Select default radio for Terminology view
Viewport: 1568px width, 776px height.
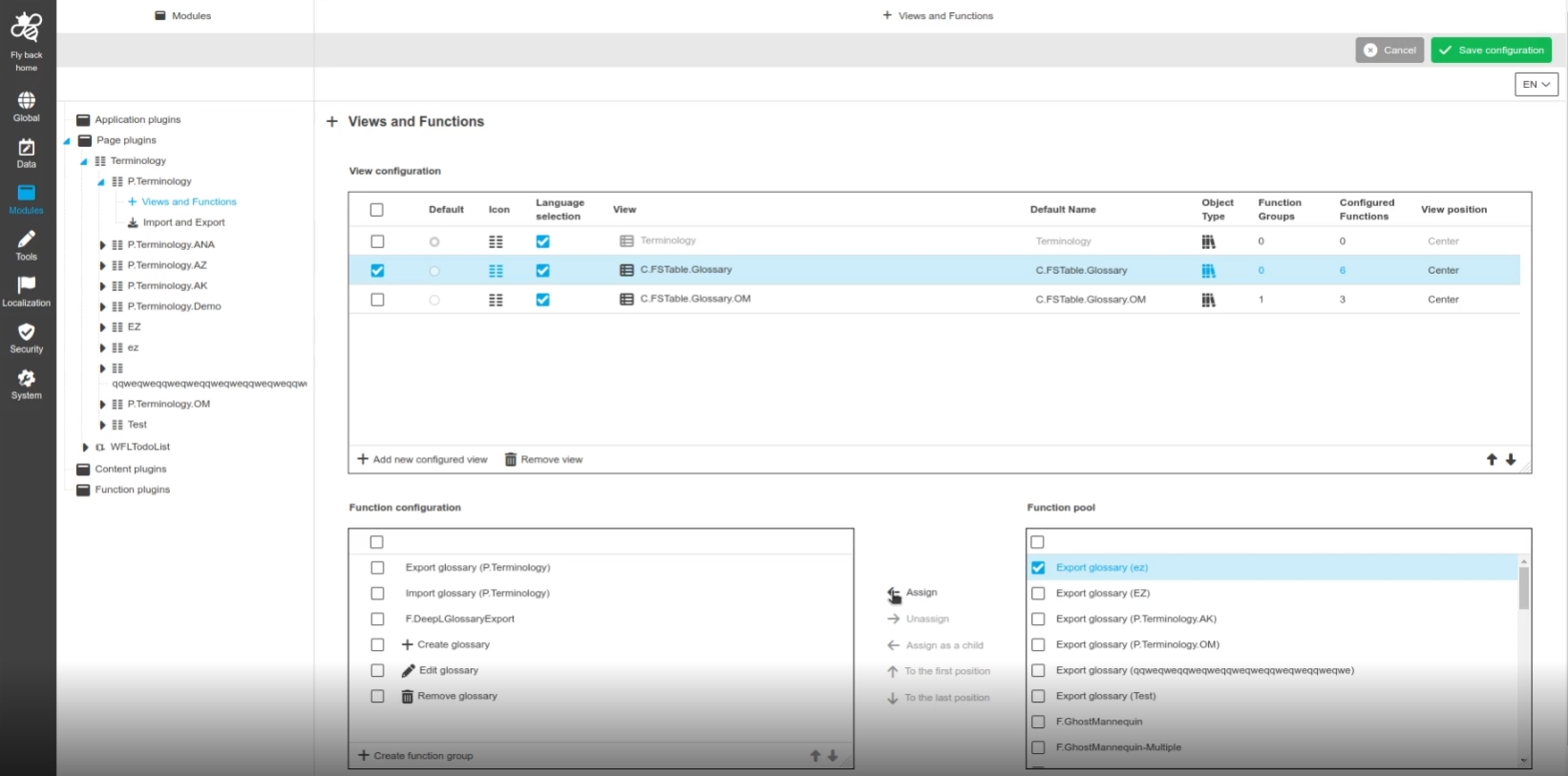pyautogui.click(x=434, y=242)
